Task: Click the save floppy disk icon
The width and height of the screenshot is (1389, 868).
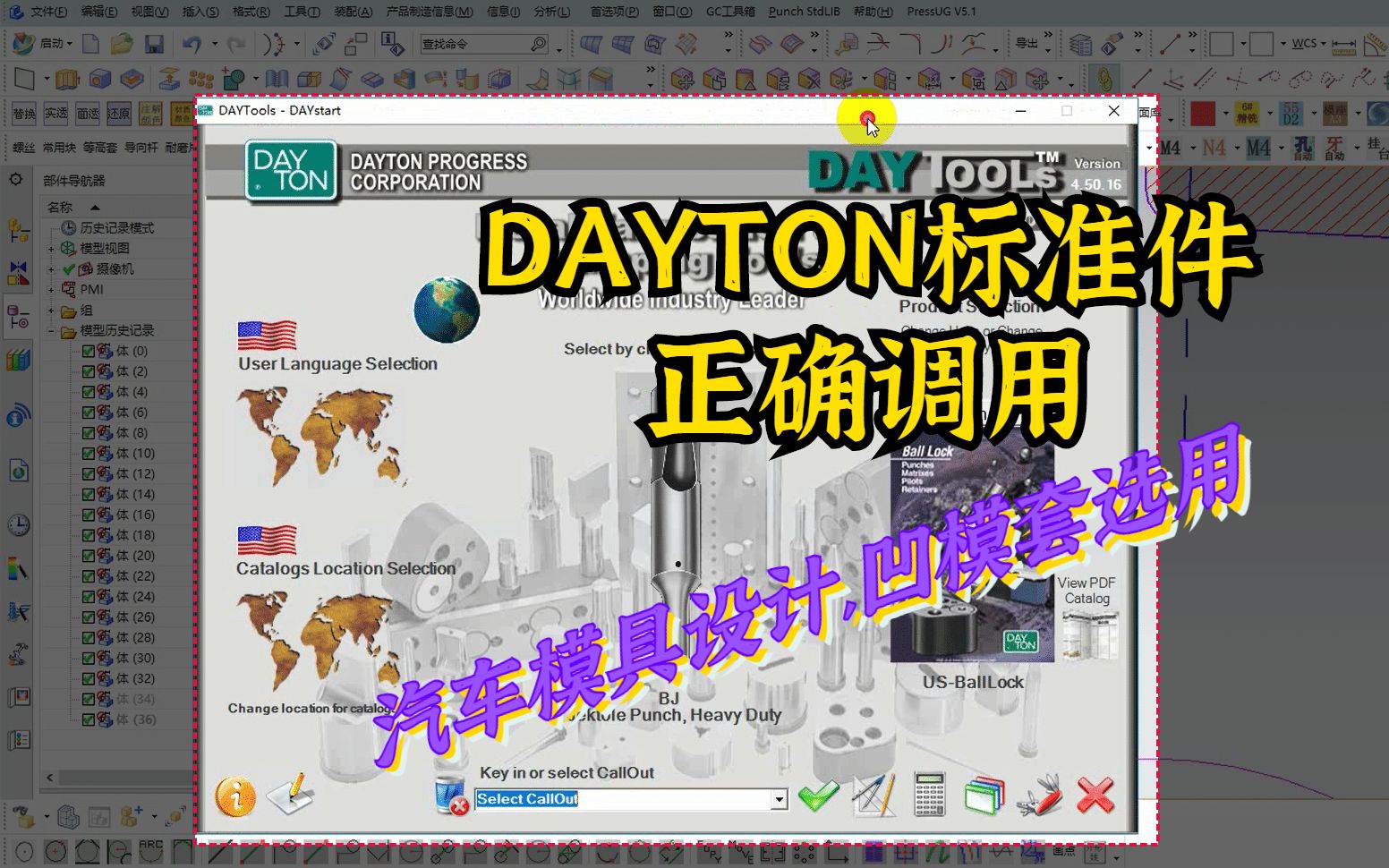Action: coord(154,43)
